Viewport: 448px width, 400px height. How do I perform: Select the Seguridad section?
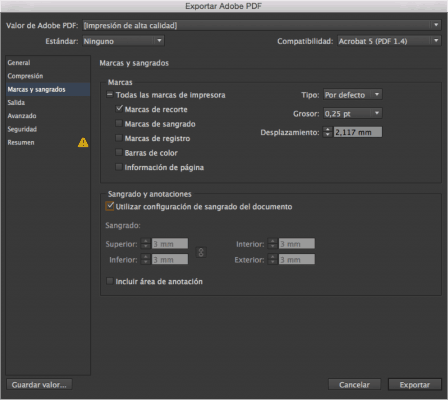48,129
